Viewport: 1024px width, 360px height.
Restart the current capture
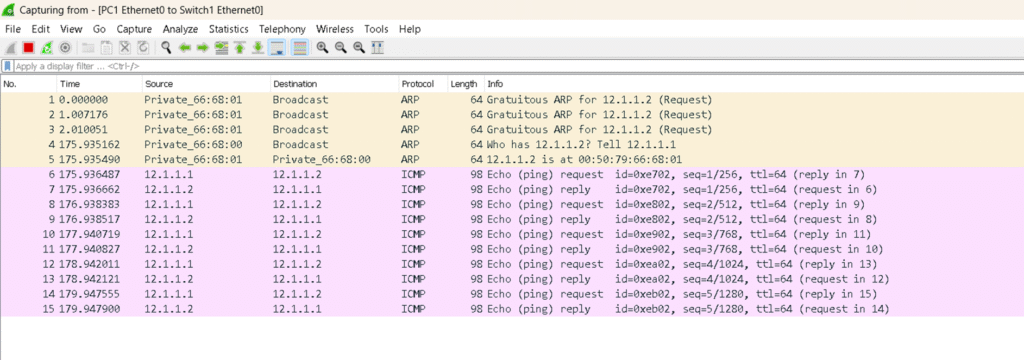click(46, 47)
